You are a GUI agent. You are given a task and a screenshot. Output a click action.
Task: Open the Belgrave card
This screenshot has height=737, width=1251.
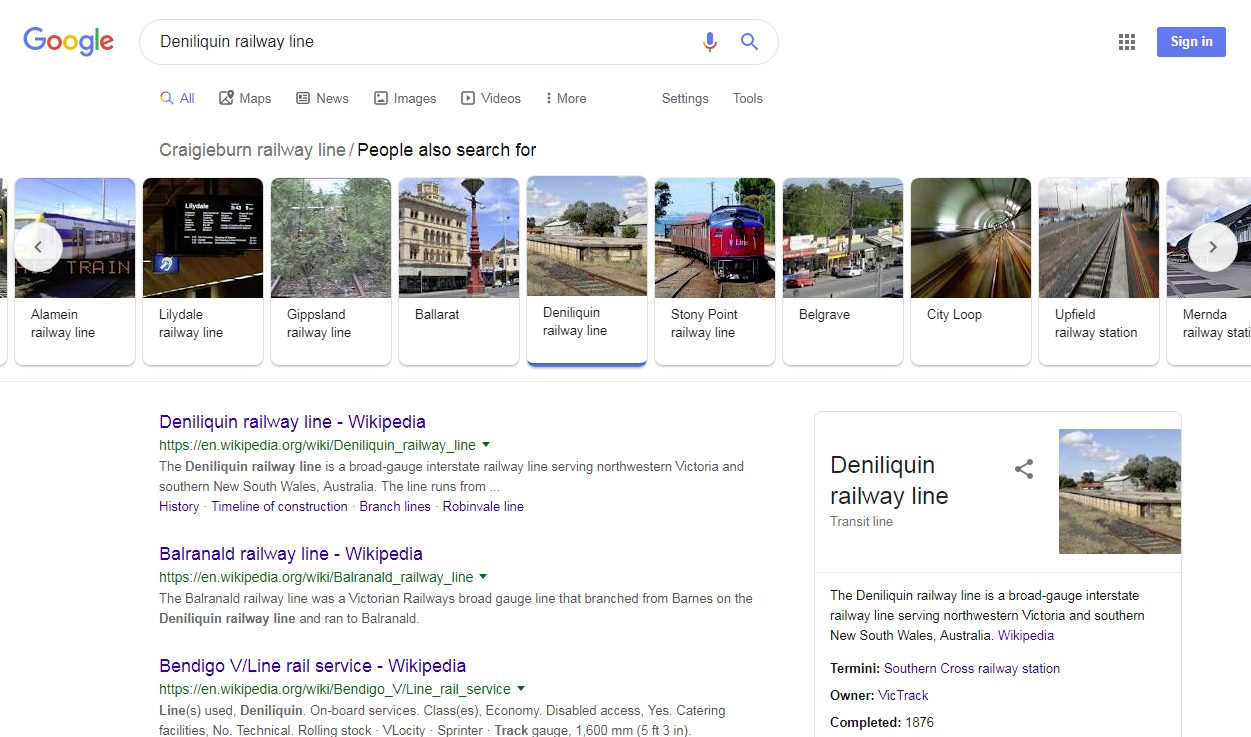tap(843, 271)
